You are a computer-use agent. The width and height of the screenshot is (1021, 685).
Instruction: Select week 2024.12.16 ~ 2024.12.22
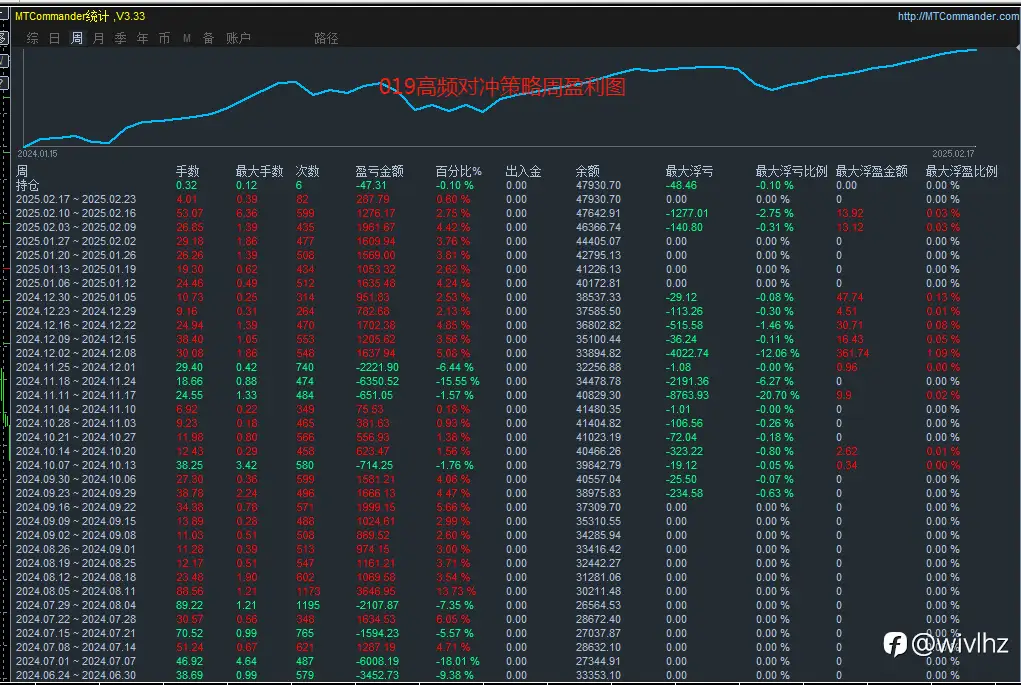tap(76, 326)
